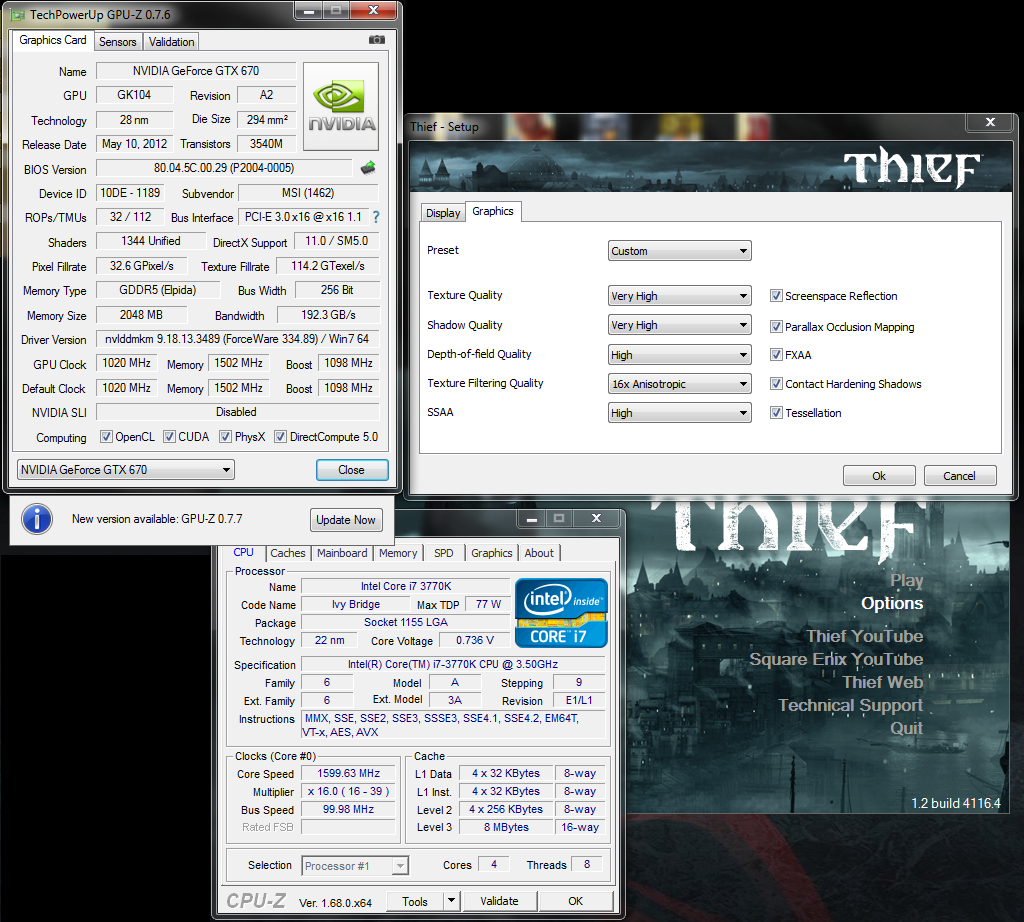Click Ok in Thief Setup
The image size is (1024, 922).
pyautogui.click(x=879, y=476)
